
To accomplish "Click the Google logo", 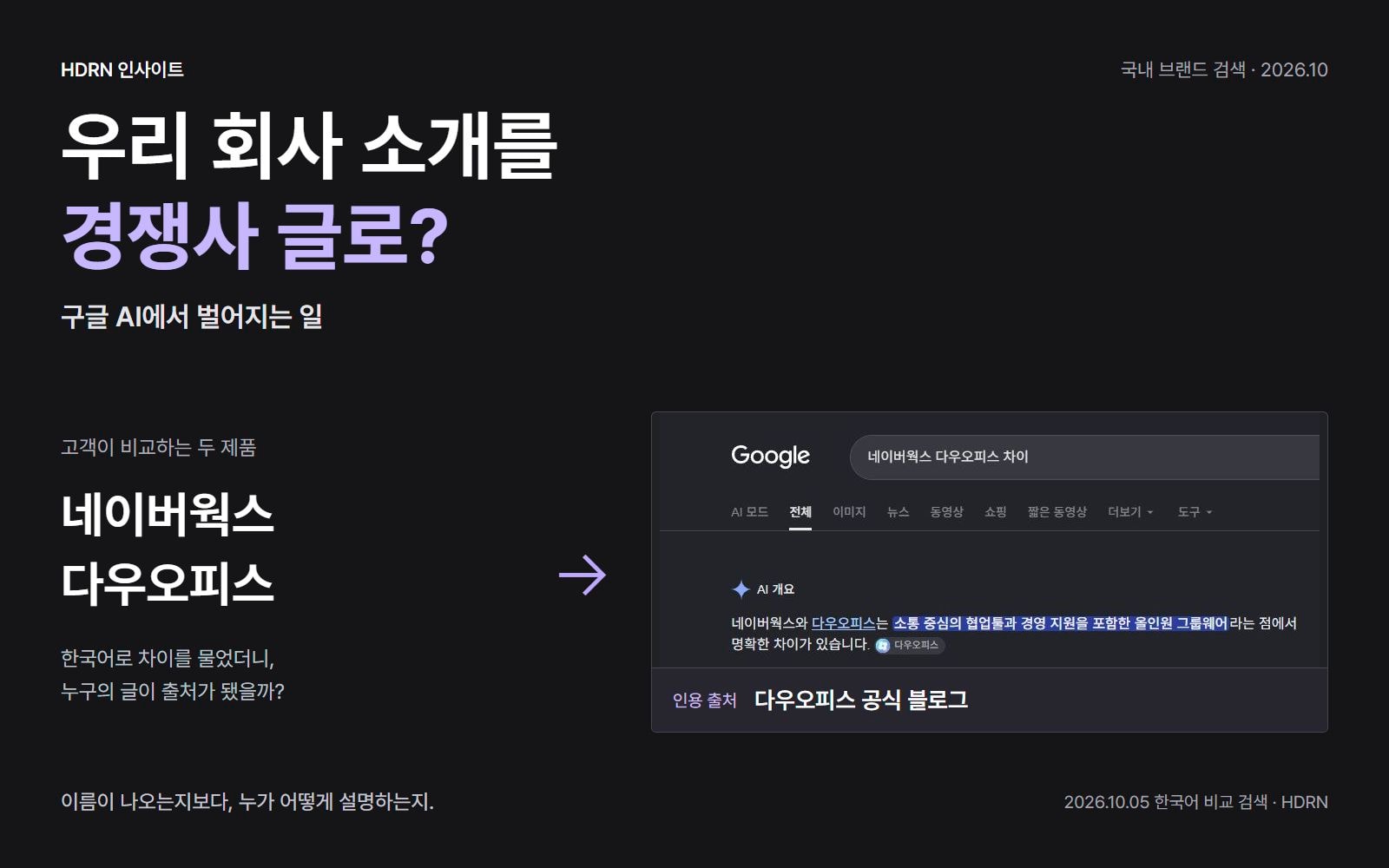I will (x=770, y=457).
